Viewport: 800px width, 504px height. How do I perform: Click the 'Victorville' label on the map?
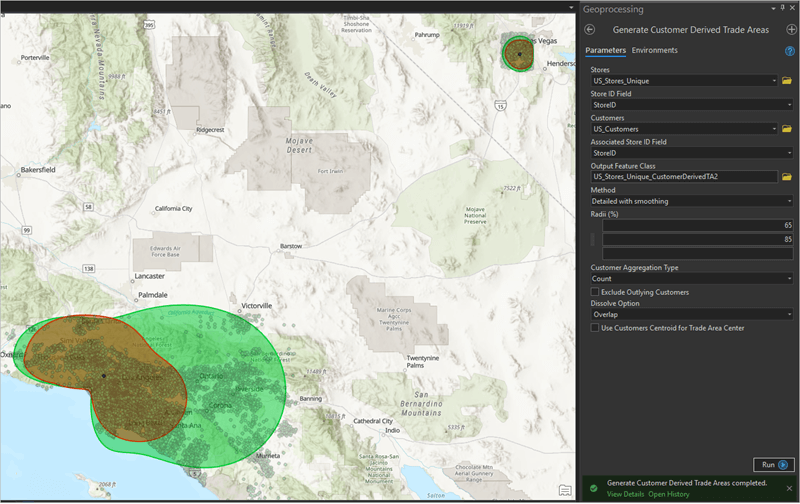point(256,306)
